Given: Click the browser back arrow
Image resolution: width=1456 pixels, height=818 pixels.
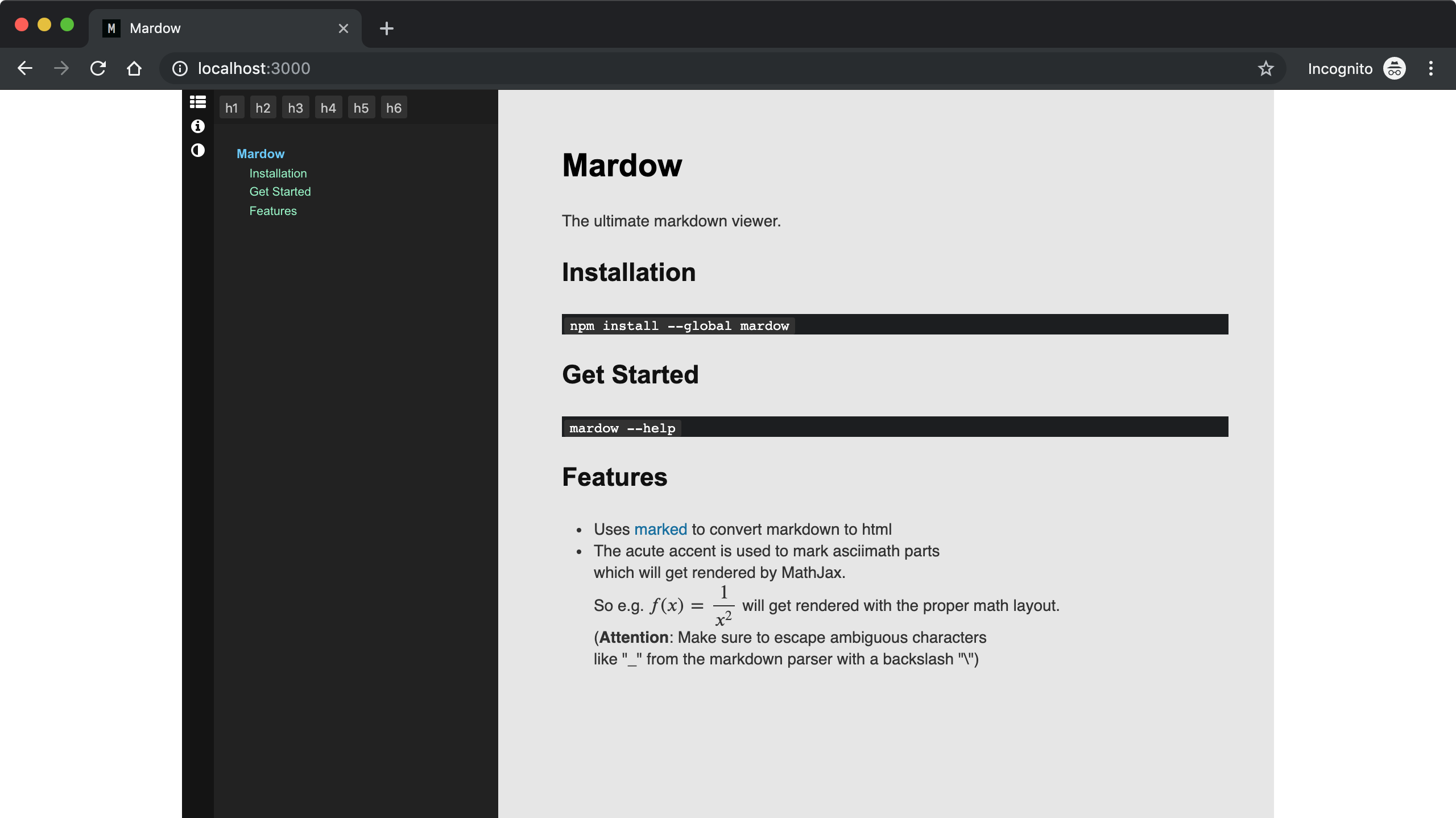Looking at the screenshot, I should click(x=25, y=69).
